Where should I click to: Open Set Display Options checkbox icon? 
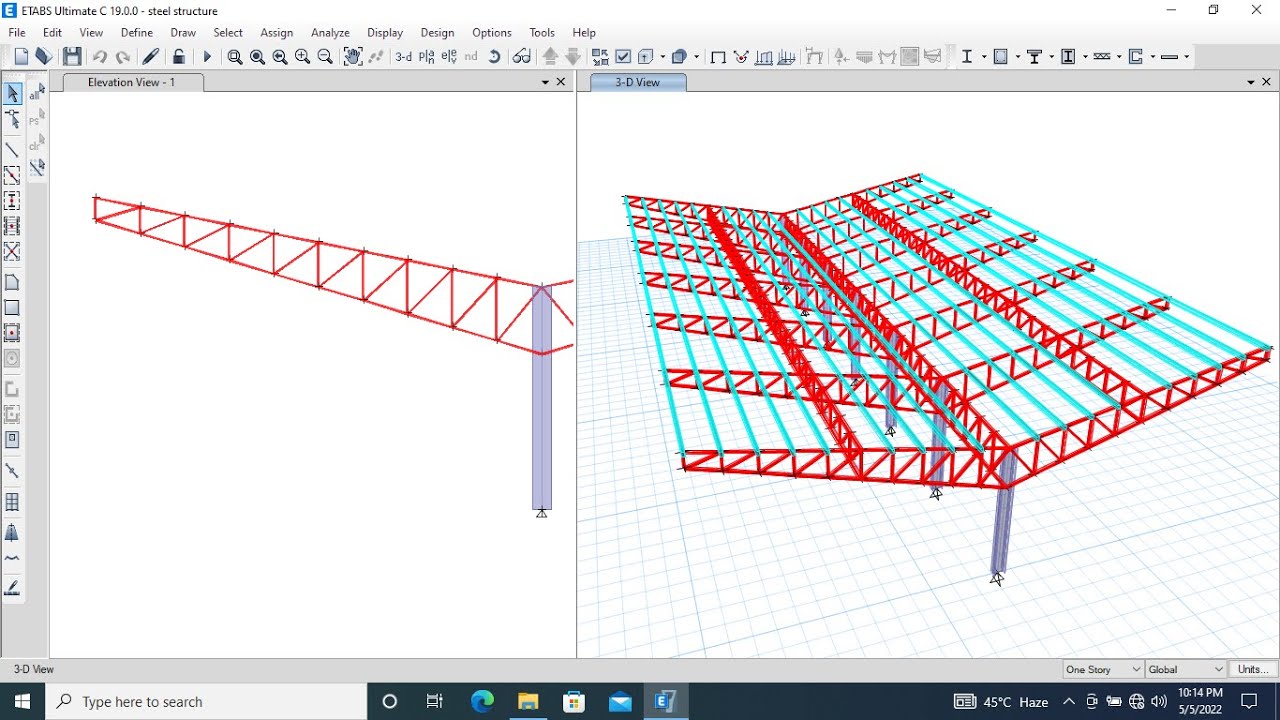click(623, 57)
